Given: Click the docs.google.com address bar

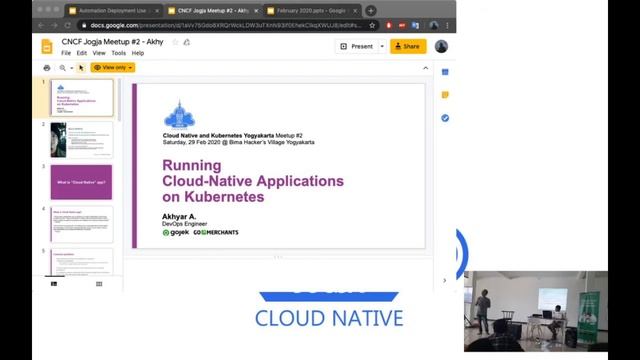Looking at the screenshot, I should [226, 25].
